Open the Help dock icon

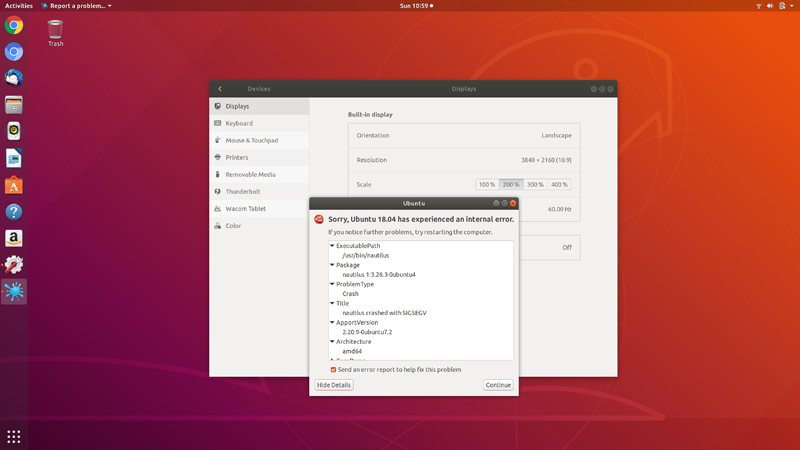click(x=14, y=212)
